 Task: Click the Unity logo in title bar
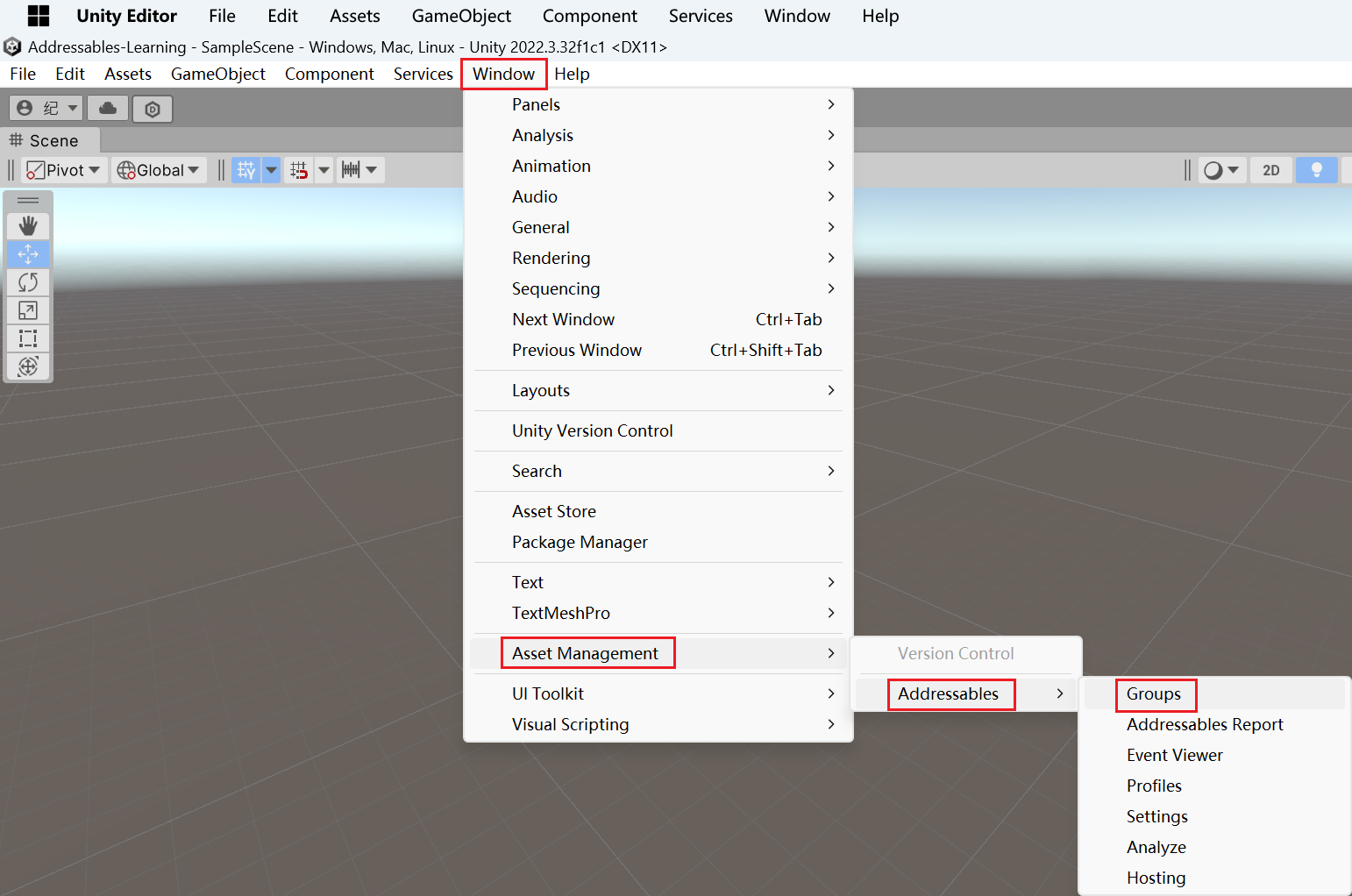tap(12, 46)
